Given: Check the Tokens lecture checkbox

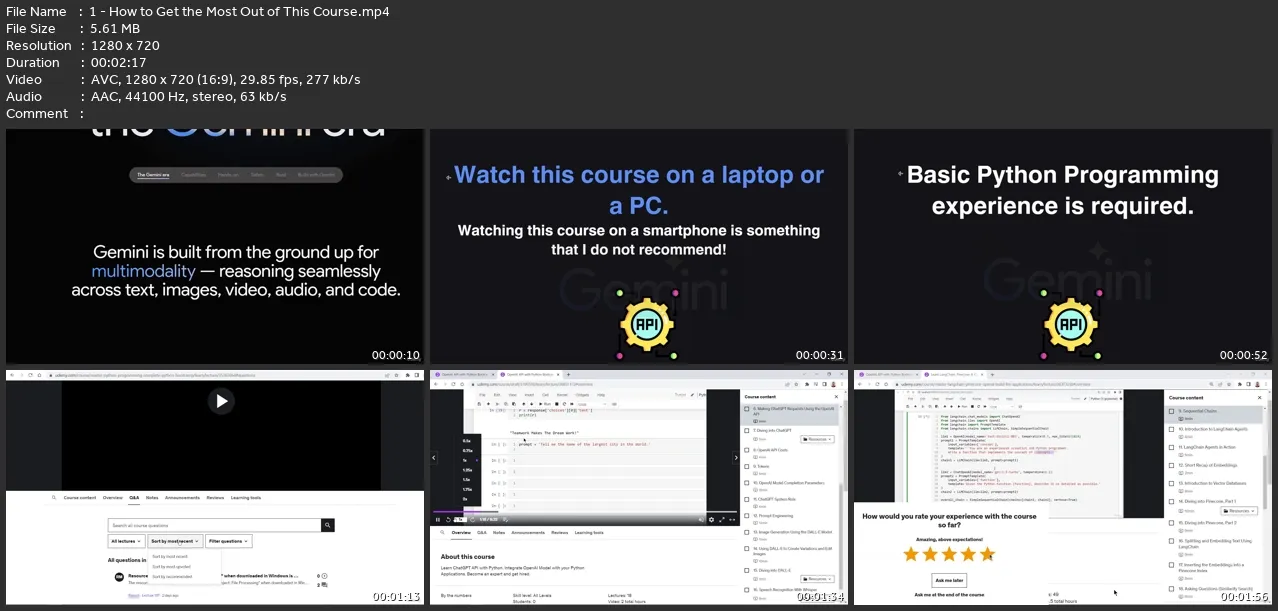Looking at the screenshot, I should pos(746,466).
